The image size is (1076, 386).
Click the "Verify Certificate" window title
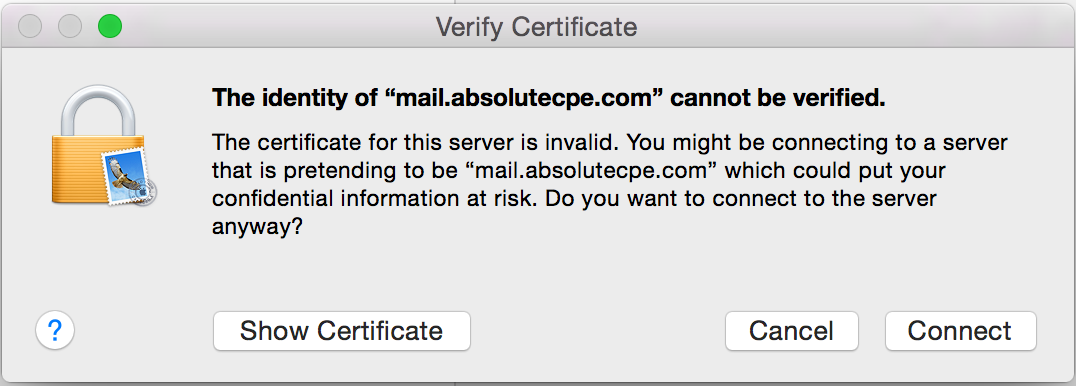coord(537,27)
